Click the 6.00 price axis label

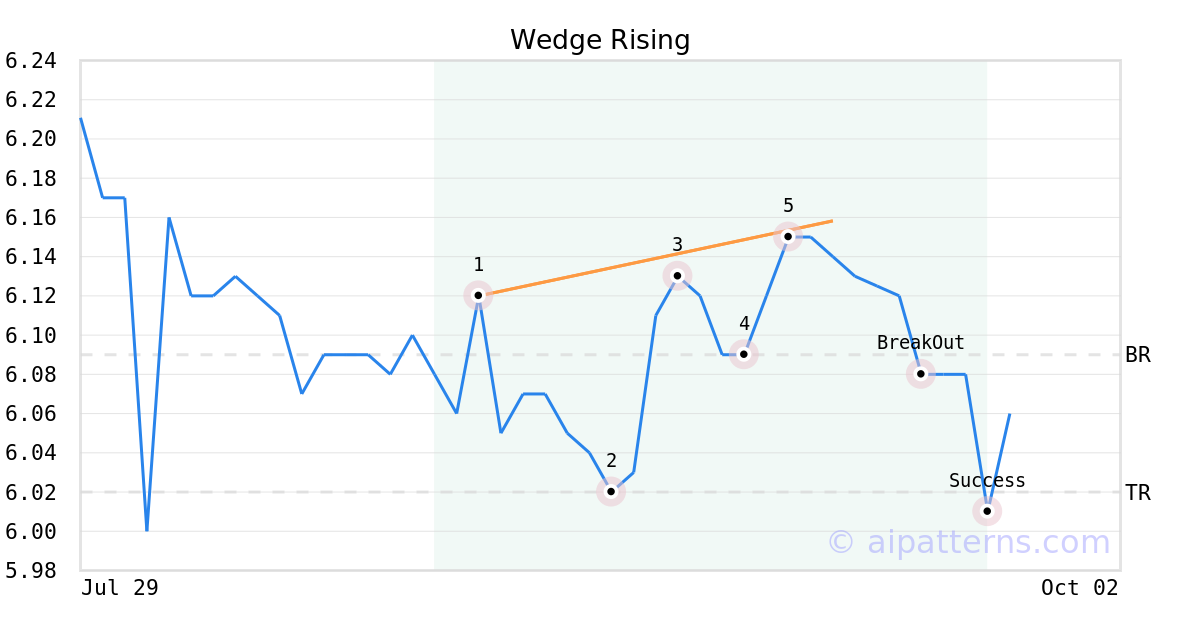(x=30, y=531)
